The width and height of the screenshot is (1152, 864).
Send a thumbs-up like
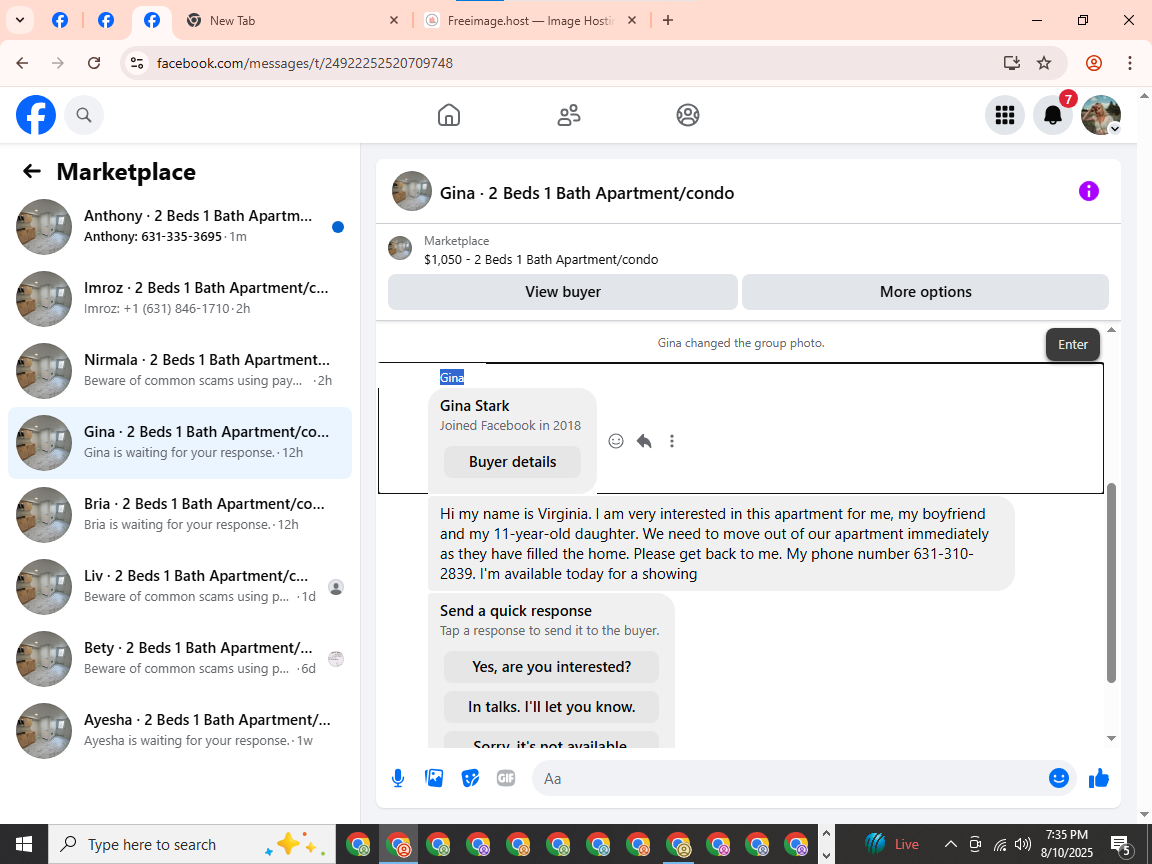1098,778
